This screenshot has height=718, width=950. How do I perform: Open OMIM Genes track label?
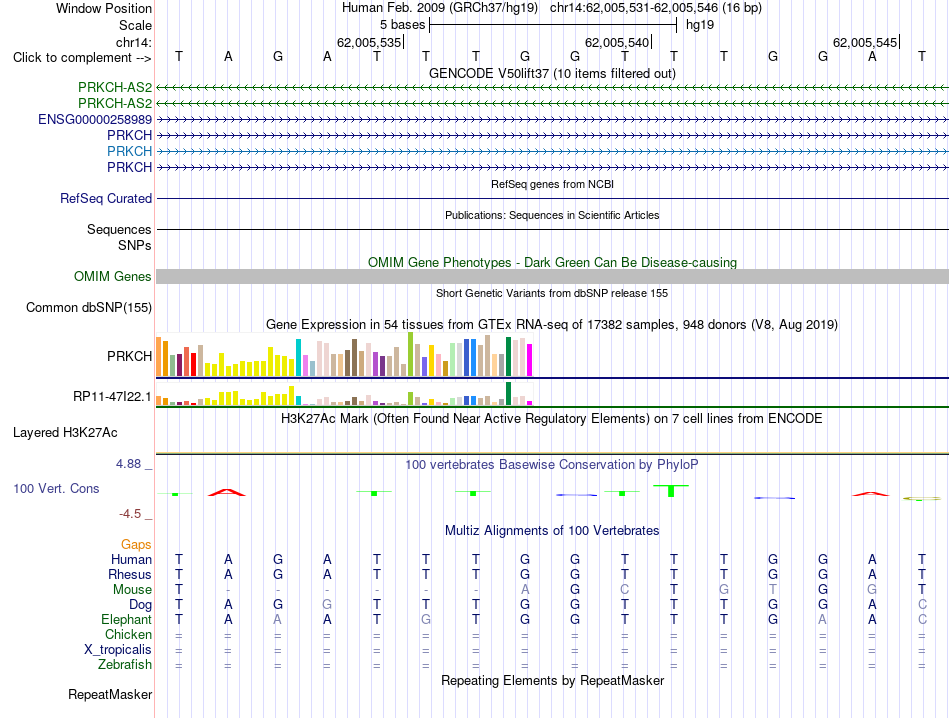113,276
